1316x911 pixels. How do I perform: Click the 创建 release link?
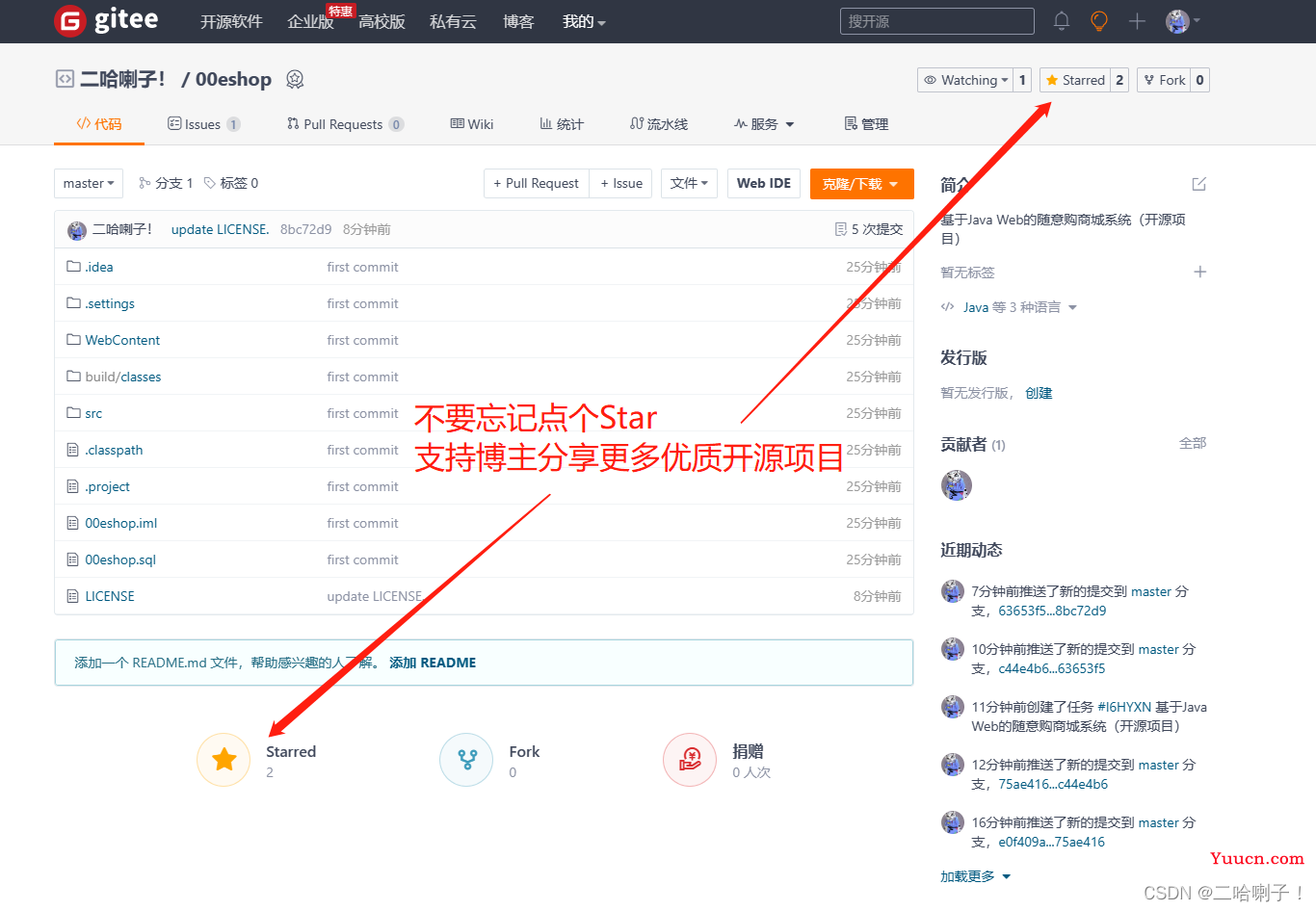(x=1039, y=393)
